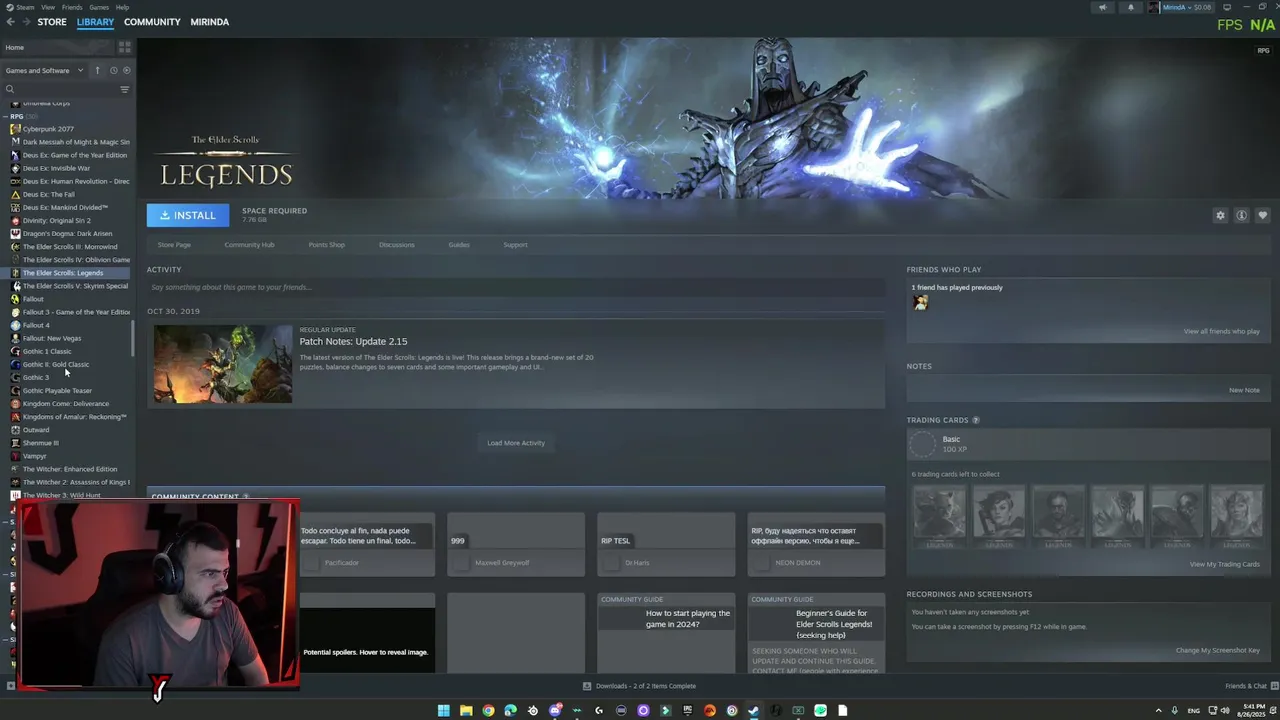Open the Big Picture mode icon

pos(1227,7)
